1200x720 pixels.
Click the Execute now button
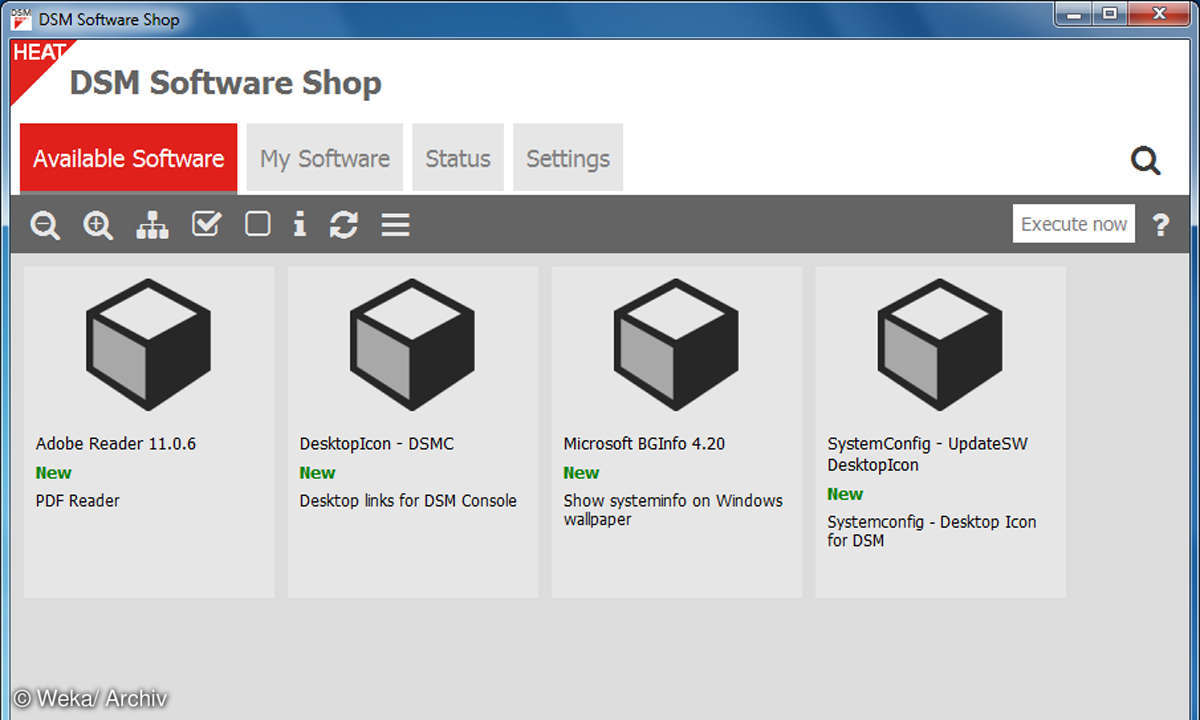[x=1074, y=224]
